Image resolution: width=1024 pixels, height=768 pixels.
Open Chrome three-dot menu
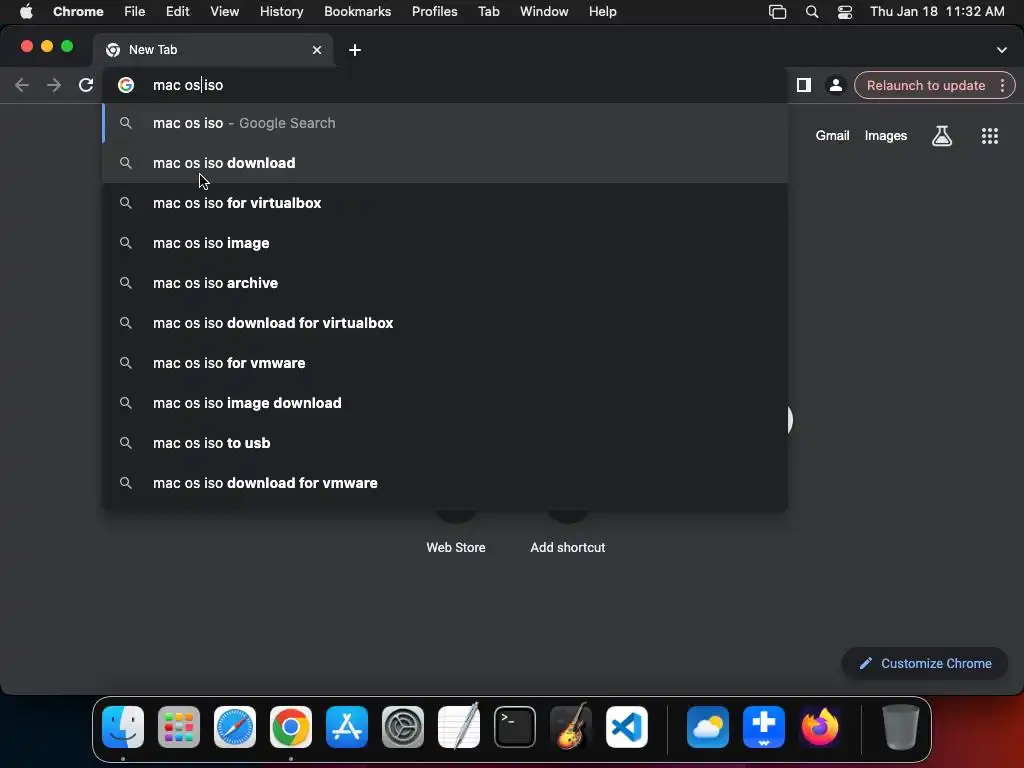[x=1002, y=85]
